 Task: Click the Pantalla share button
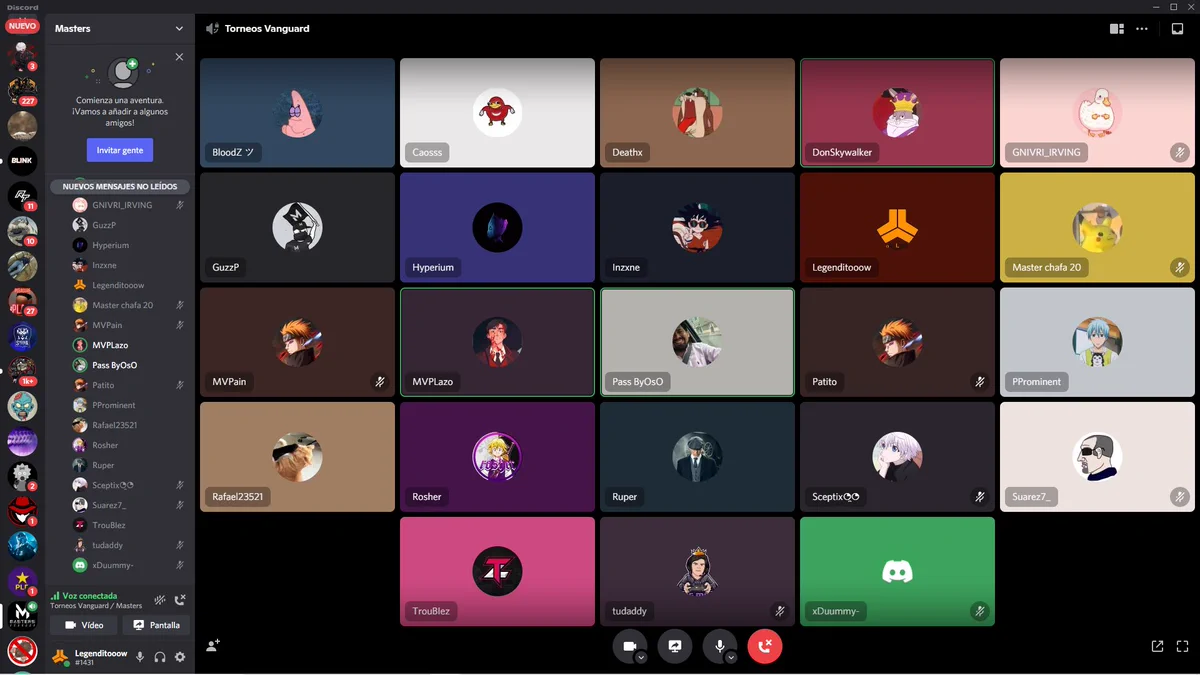155,625
